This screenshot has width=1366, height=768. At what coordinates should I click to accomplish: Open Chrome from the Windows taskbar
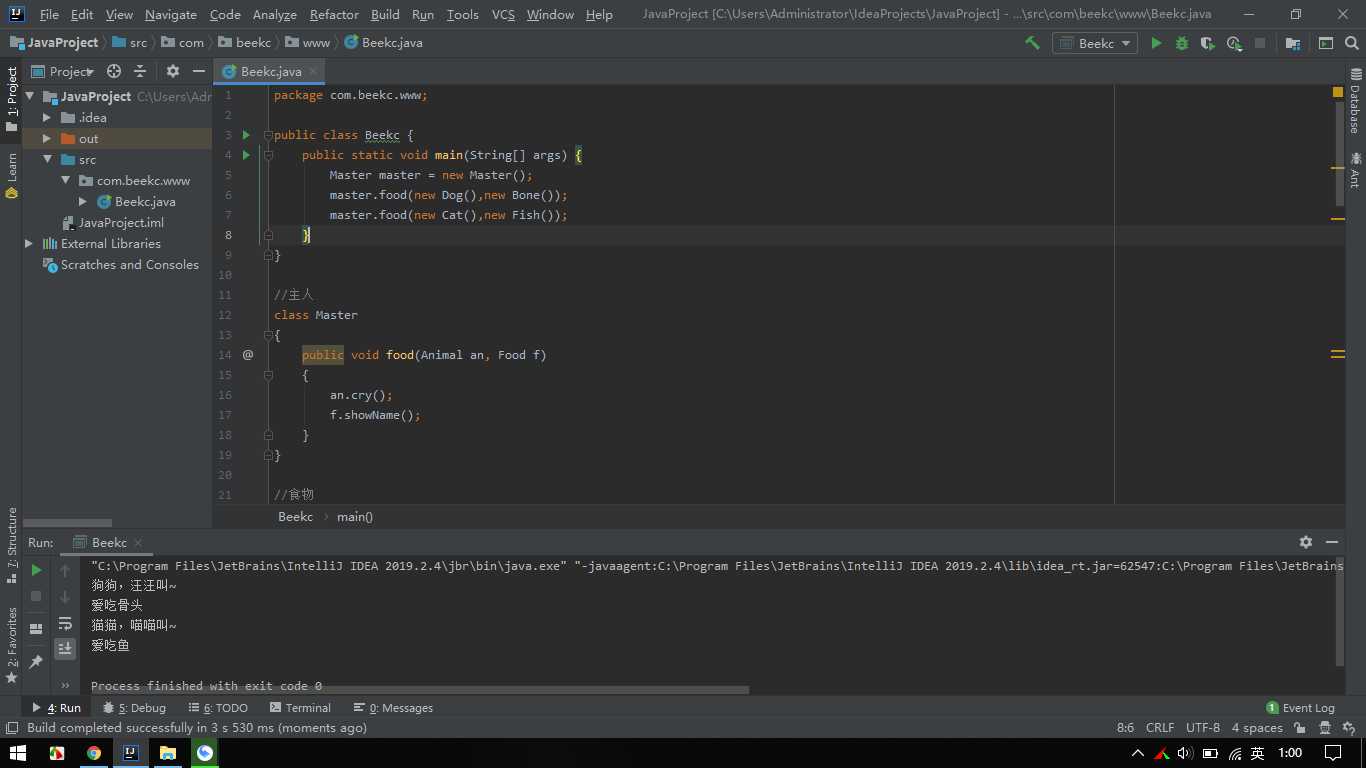pos(93,753)
